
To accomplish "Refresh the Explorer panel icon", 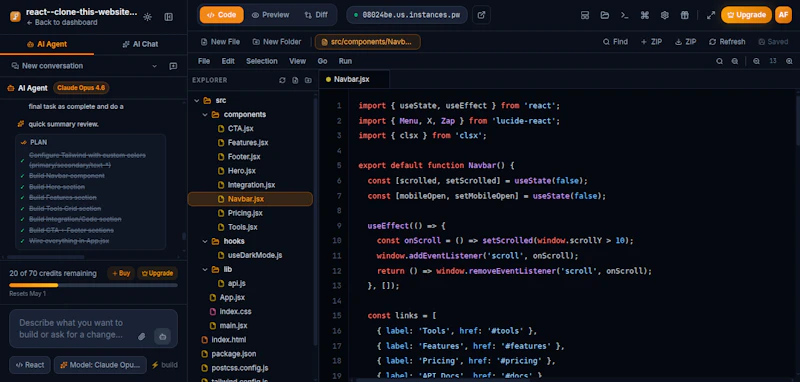I will [x=282, y=80].
